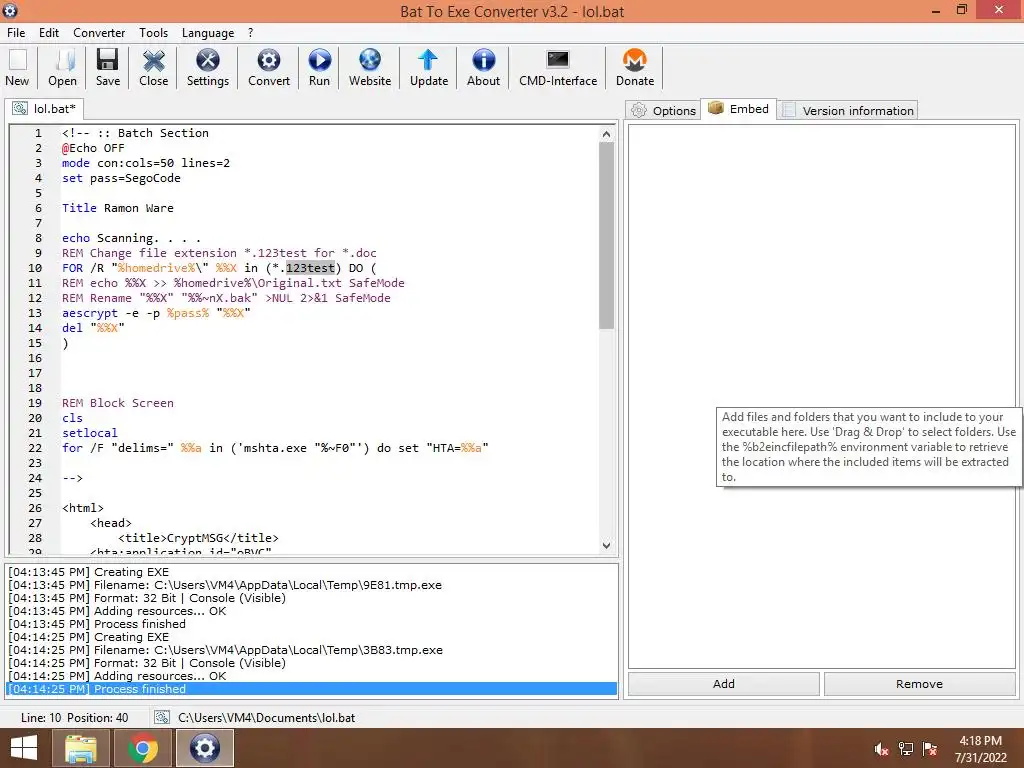This screenshot has height=768, width=1024.
Task: Click the highlighted '123test' text
Action: coord(310,268)
